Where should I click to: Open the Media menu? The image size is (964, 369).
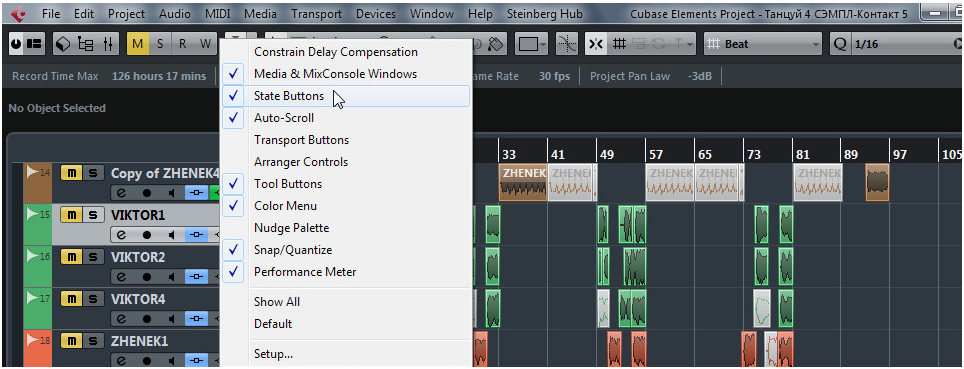tap(260, 14)
